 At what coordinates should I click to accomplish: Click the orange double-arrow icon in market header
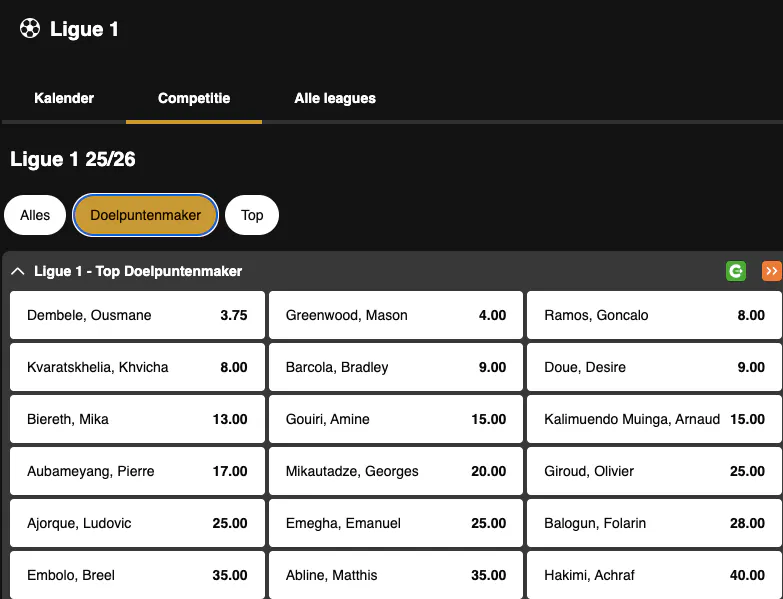[772, 271]
